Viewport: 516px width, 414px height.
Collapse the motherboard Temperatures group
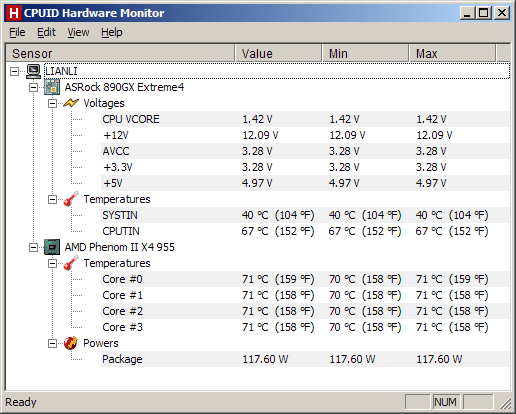[x=52, y=199]
